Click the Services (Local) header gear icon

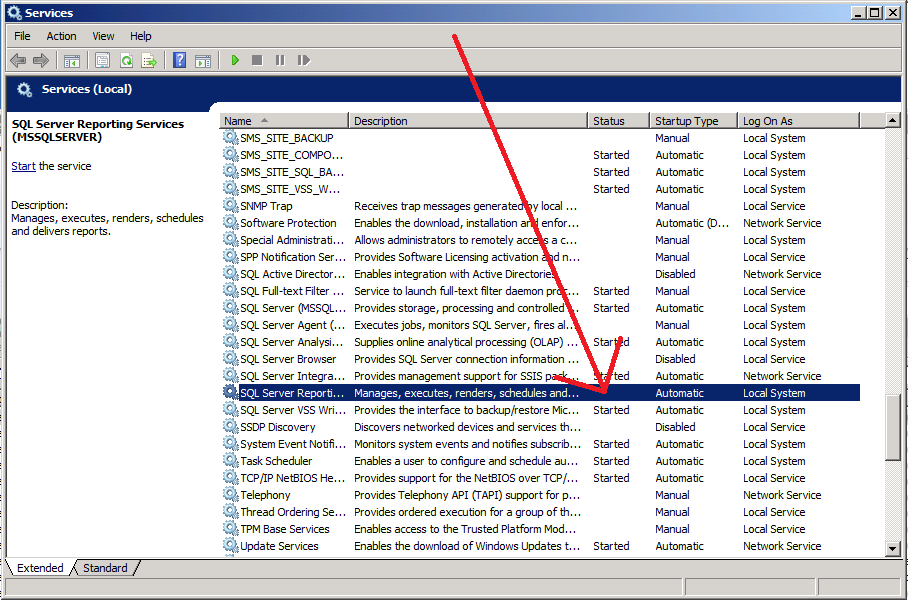(24, 90)
